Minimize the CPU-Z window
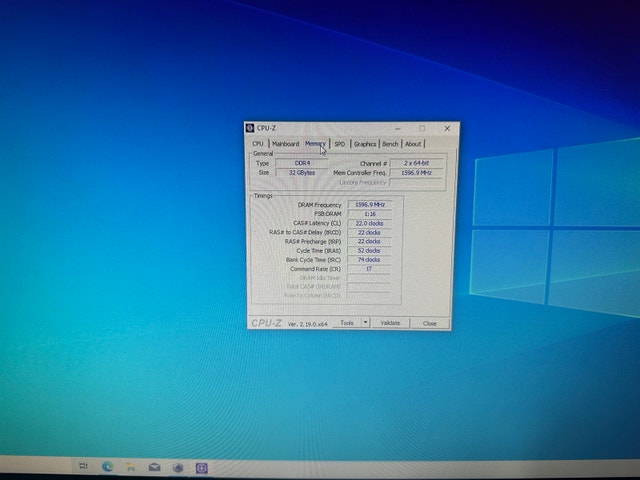 [x=398, y=129]
